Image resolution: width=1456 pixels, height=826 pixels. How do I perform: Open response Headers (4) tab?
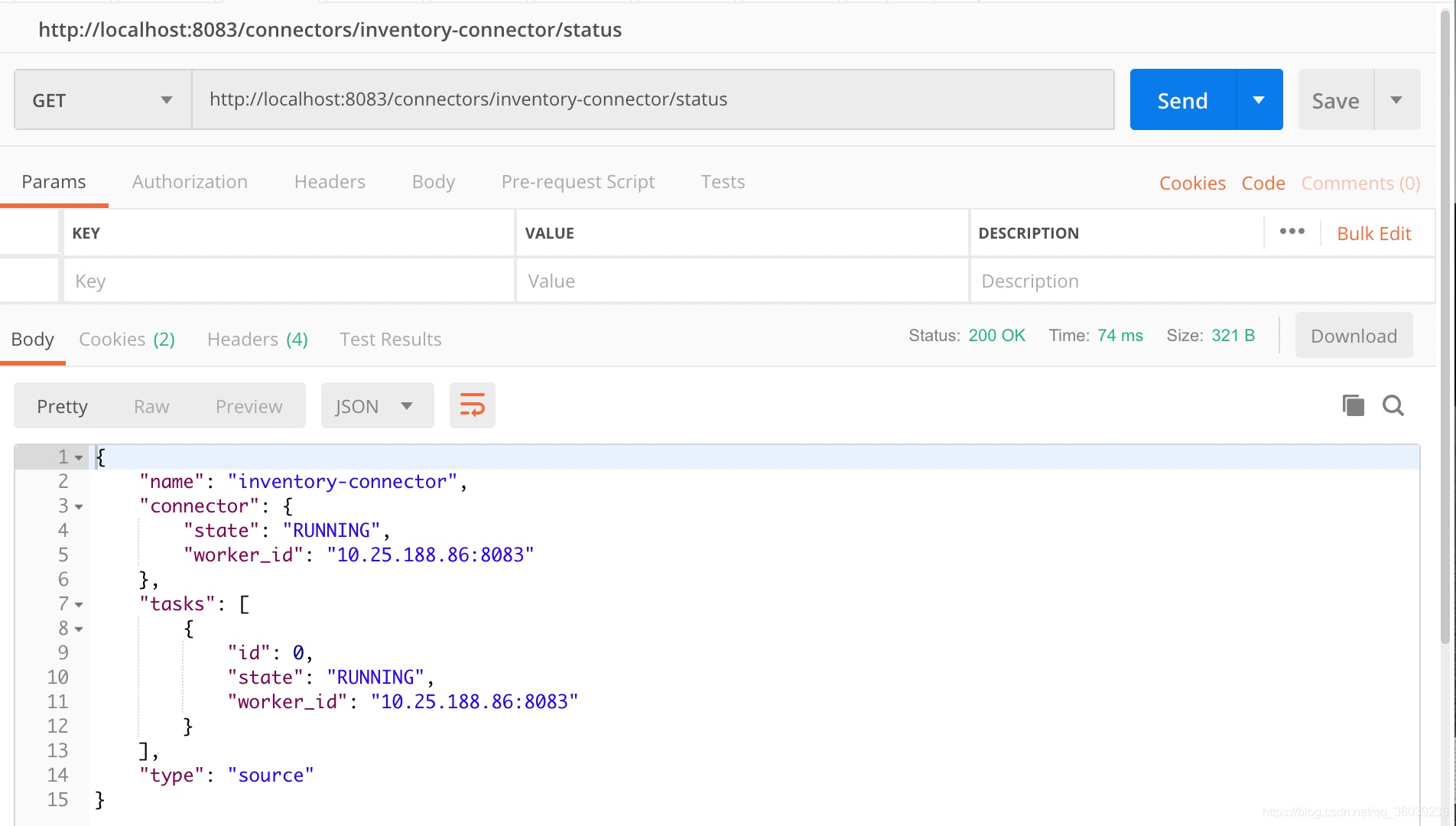pos(258,340)
